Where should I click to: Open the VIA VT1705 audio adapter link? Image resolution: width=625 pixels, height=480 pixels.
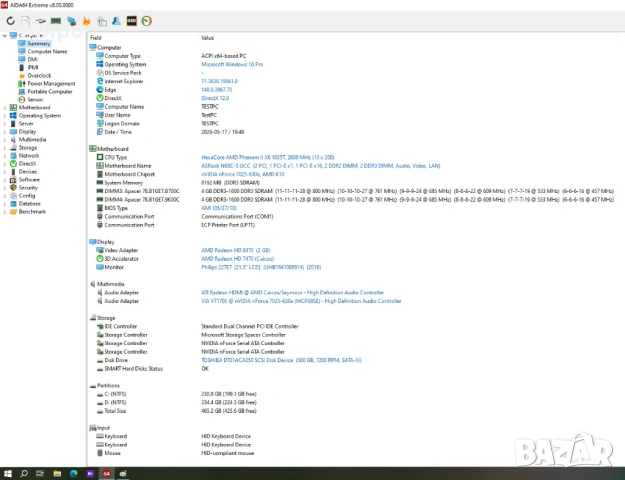[x=301, y=301]
